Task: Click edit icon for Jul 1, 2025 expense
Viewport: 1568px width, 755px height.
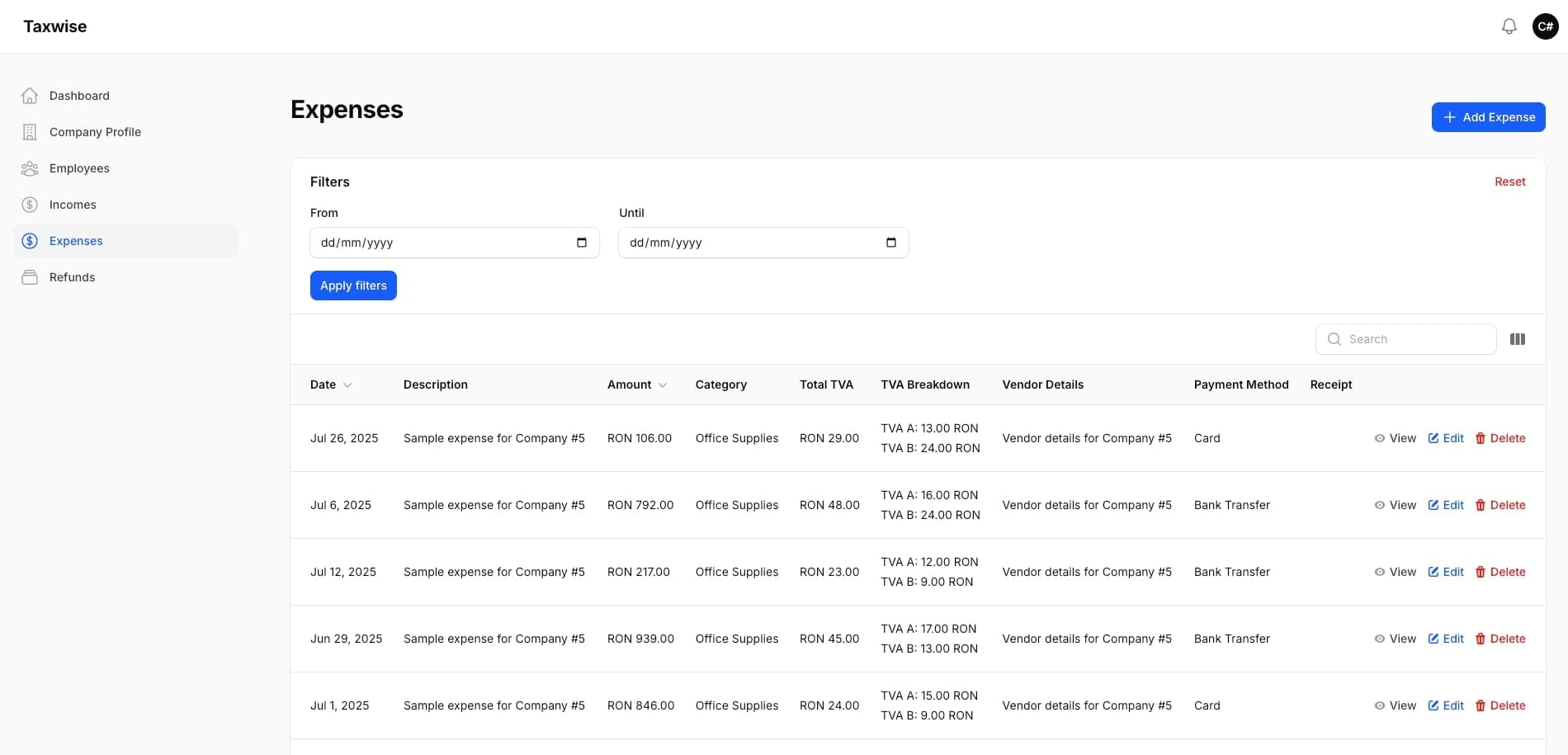Action: (x=1433, y=705)
